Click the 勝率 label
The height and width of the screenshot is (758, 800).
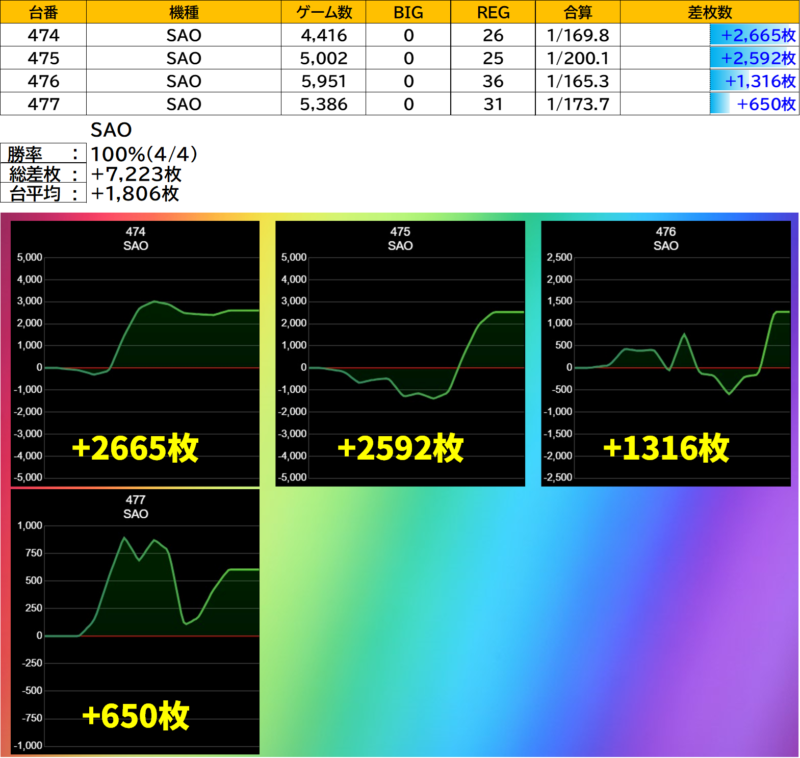(43, 154)
